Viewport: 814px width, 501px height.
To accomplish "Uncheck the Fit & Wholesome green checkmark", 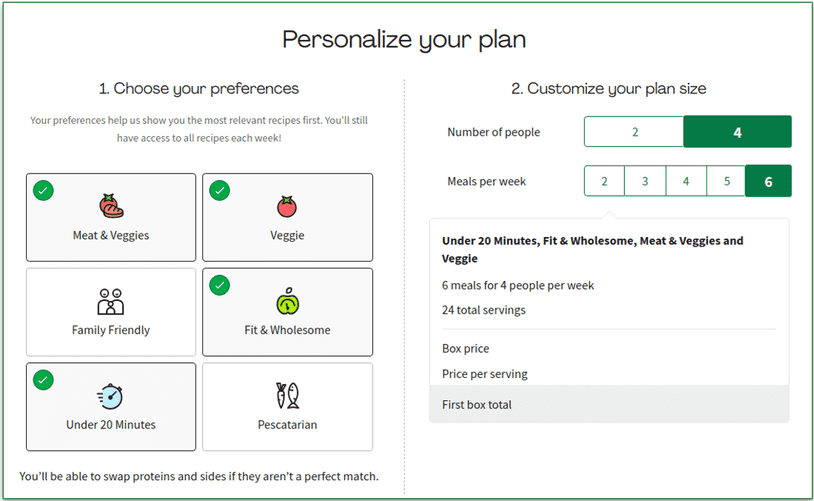I will click(x=219, y=285).
